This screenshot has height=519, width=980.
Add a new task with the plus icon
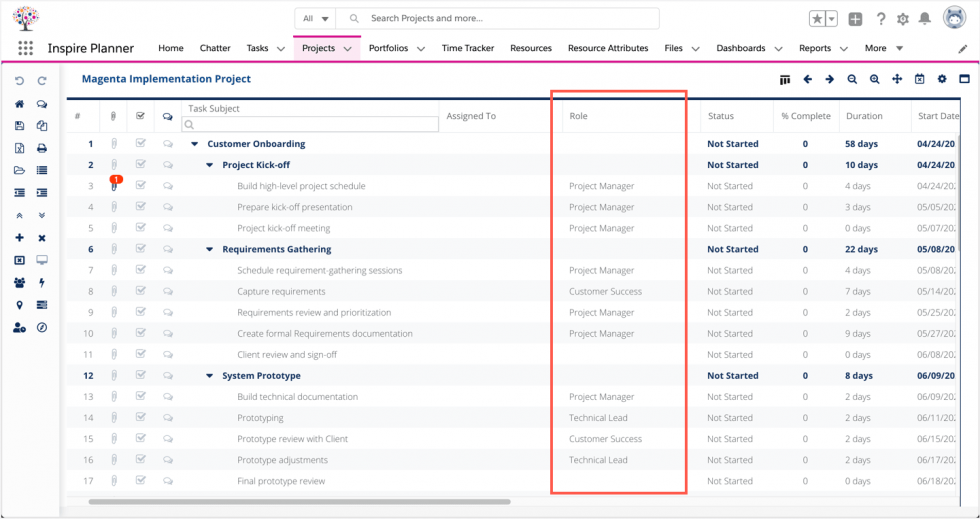[19, 238]
